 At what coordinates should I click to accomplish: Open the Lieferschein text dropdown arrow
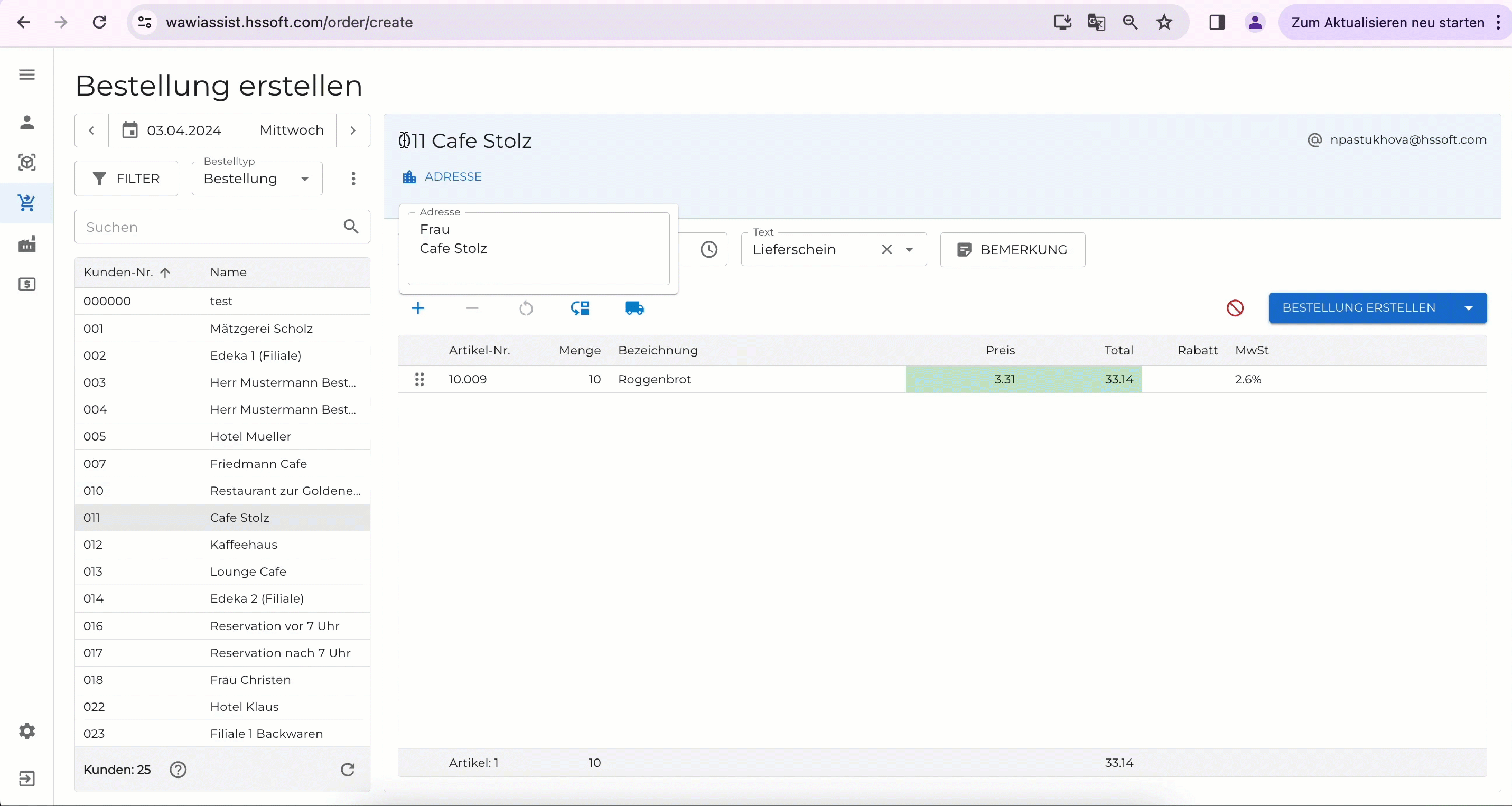909,249
